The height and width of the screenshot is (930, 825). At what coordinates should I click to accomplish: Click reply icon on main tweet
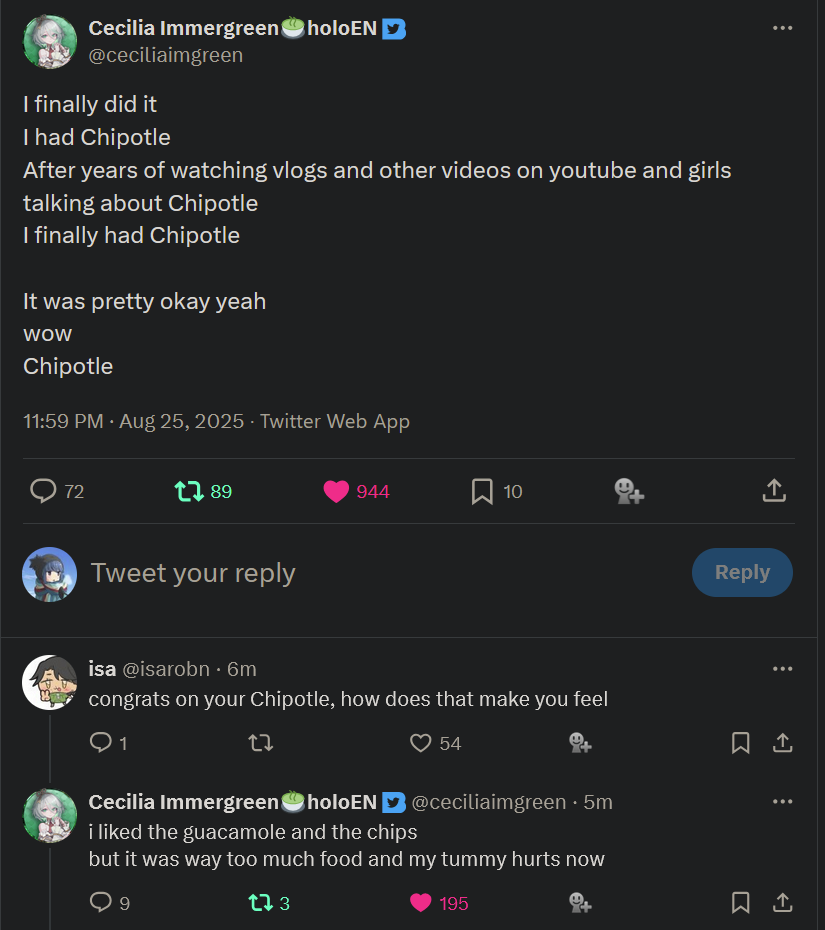44,491
